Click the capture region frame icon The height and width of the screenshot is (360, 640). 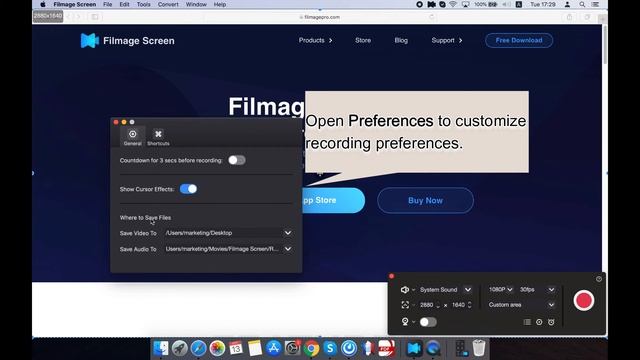coord(405,305)
